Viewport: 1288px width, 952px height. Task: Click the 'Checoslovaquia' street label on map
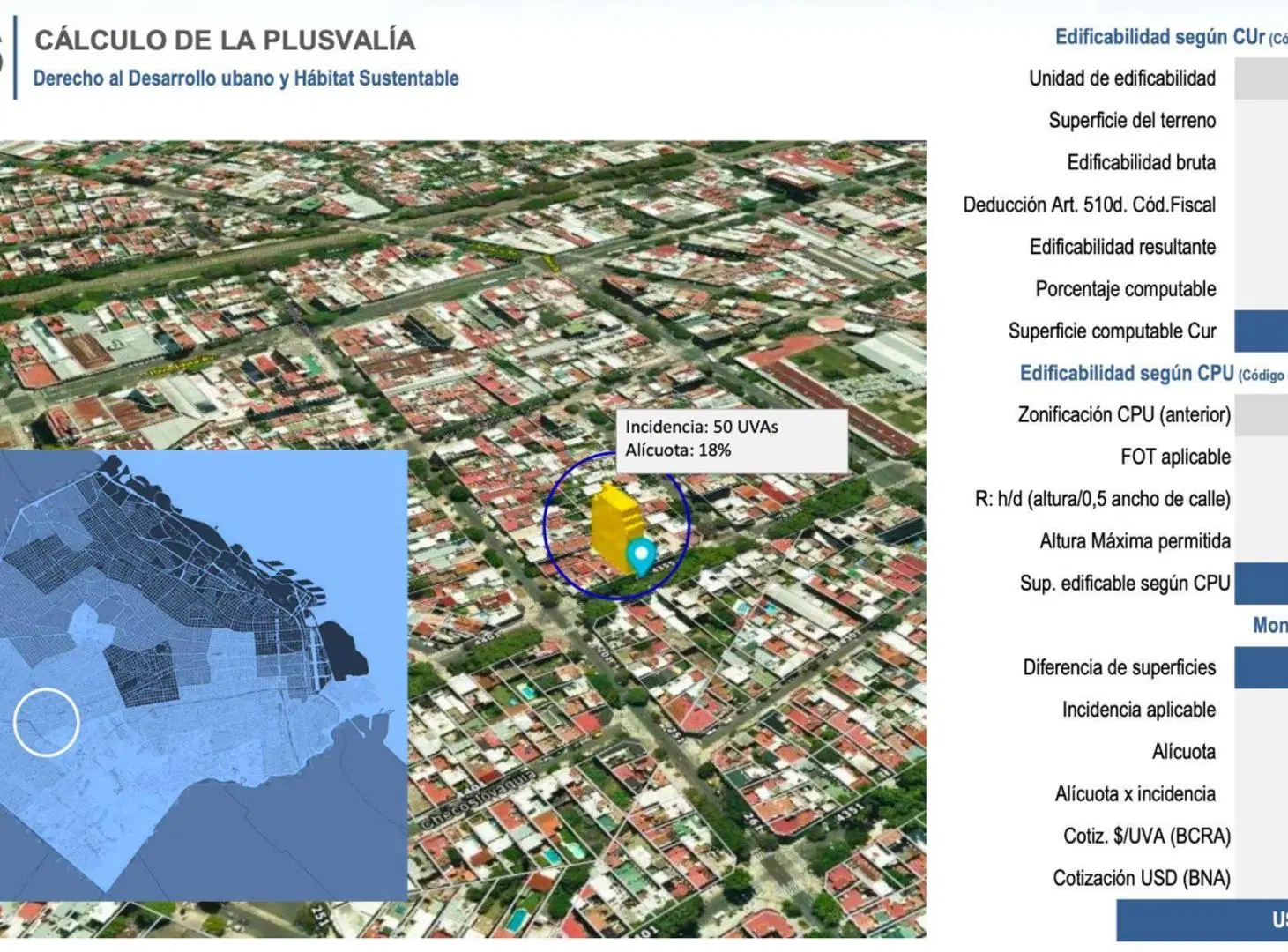coord(477,800)
